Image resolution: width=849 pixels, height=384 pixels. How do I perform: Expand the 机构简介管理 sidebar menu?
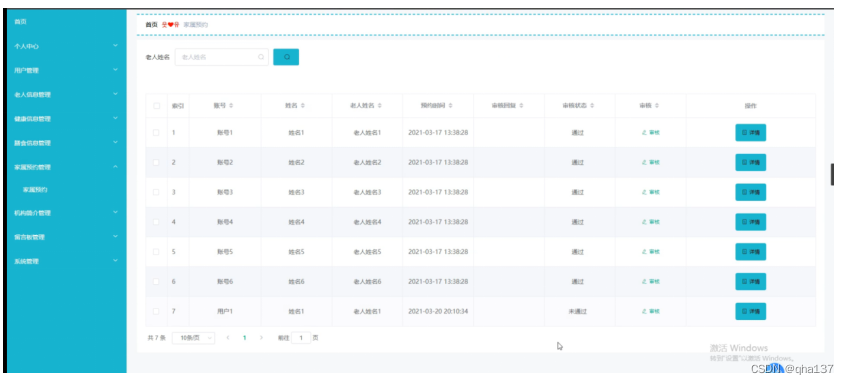click(66, 213)
